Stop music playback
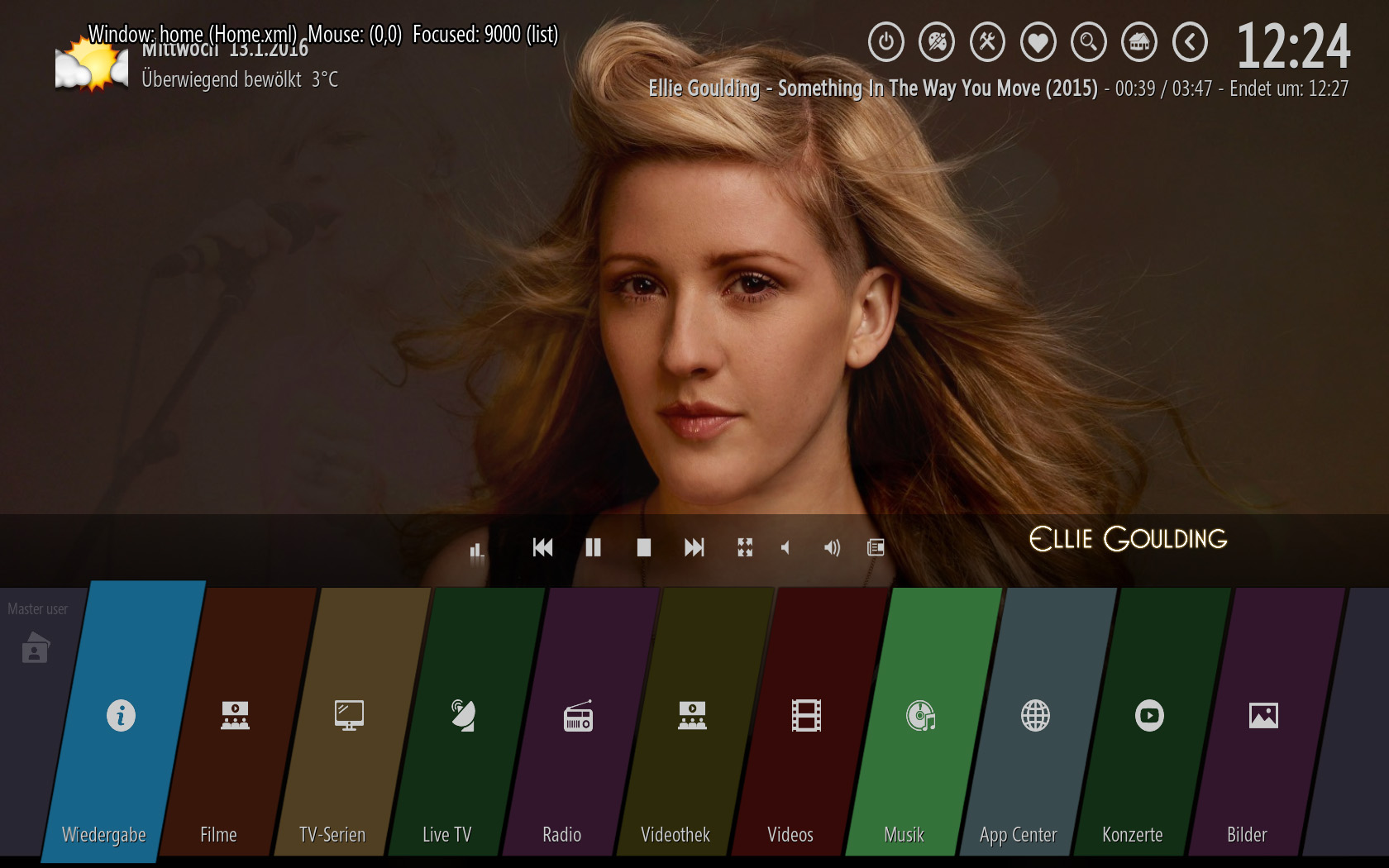The height and width of the screenshot is (868, 1389). 643,547
